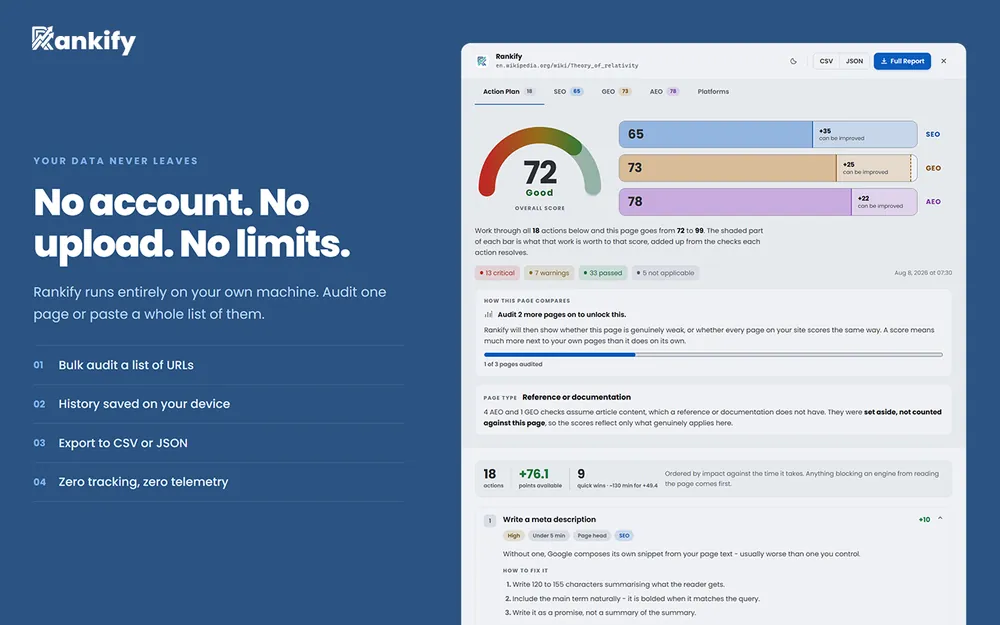Click the +25 can be improved GEO segment
The height and width of the screenshot is (625, 1000).
pos(874,168)
